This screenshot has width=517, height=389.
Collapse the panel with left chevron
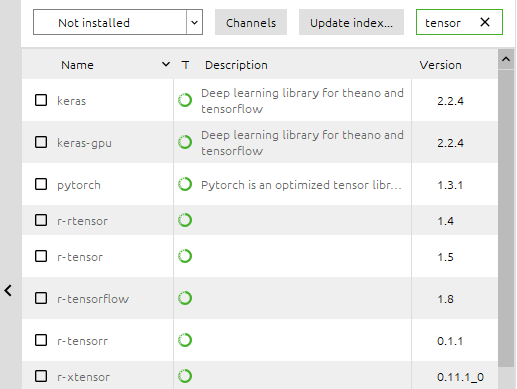[x=8, y=290]
